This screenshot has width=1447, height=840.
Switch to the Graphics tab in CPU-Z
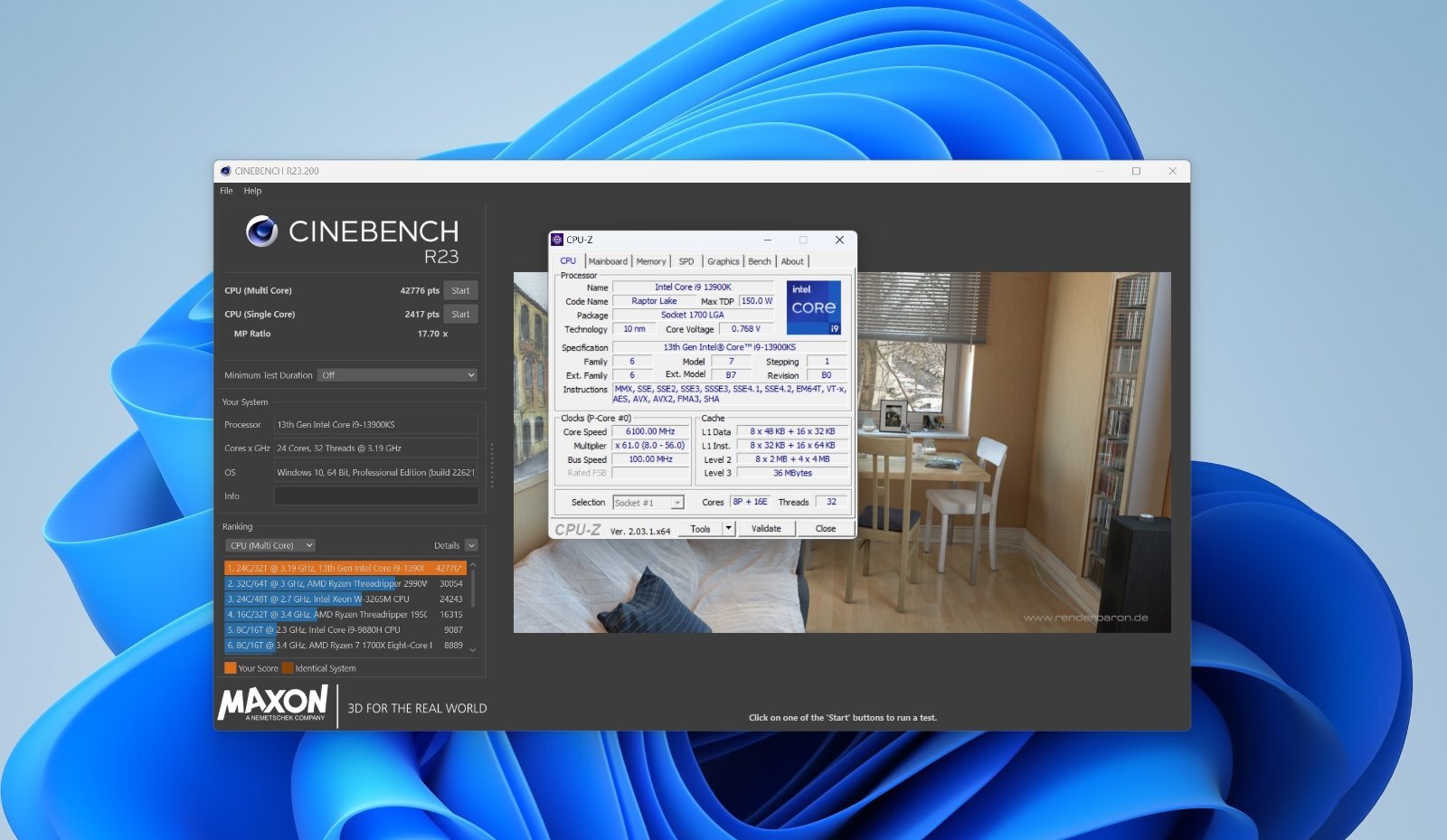coord(723,261)
